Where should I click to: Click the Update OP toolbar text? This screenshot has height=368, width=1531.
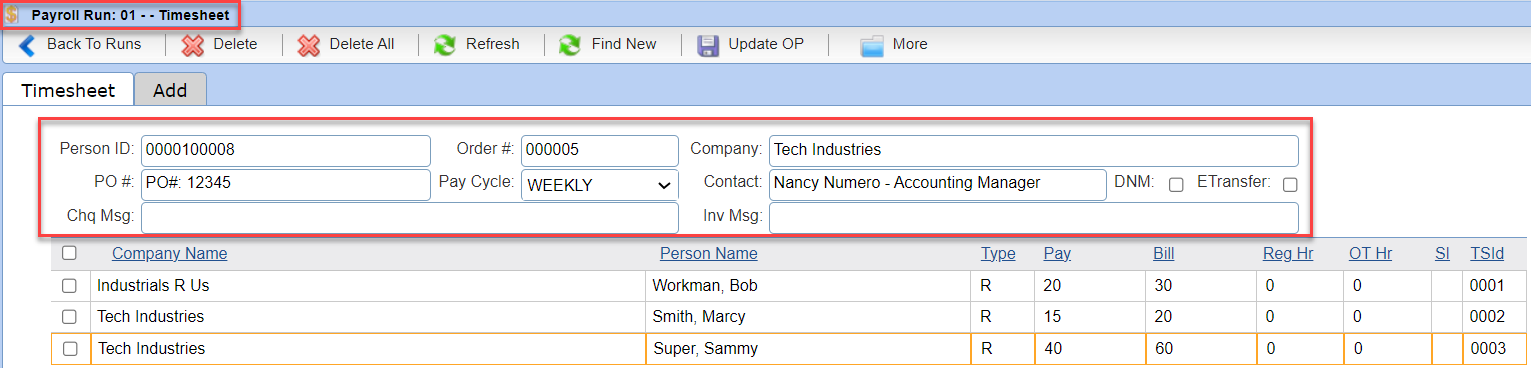coord(766,44)
